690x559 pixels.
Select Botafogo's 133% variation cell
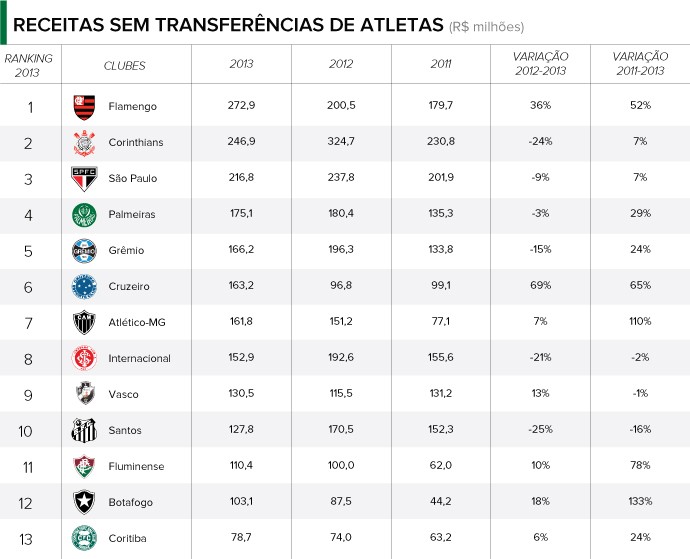point(641,502)
